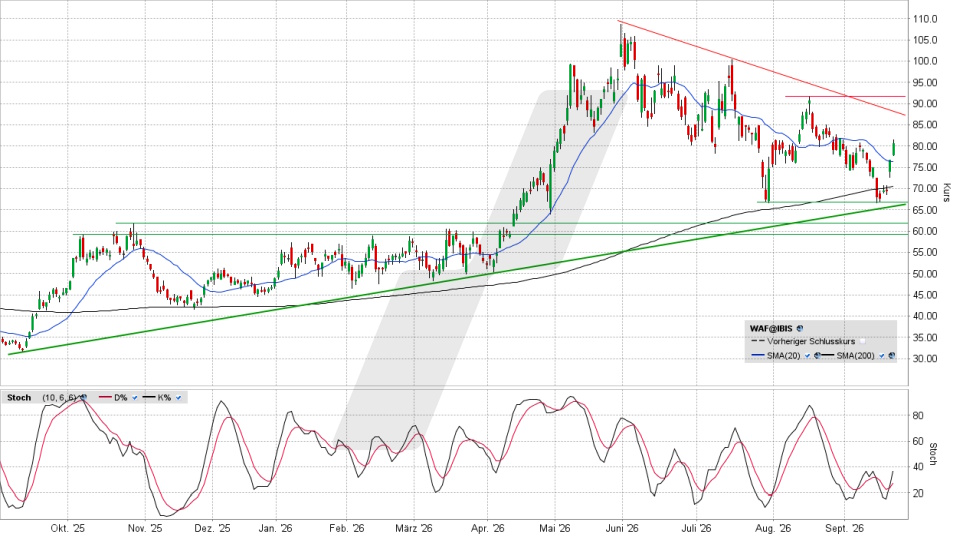Click the SMA(20) legend label
This screenshot has height=540, width=960.
[x=783, y=356]
